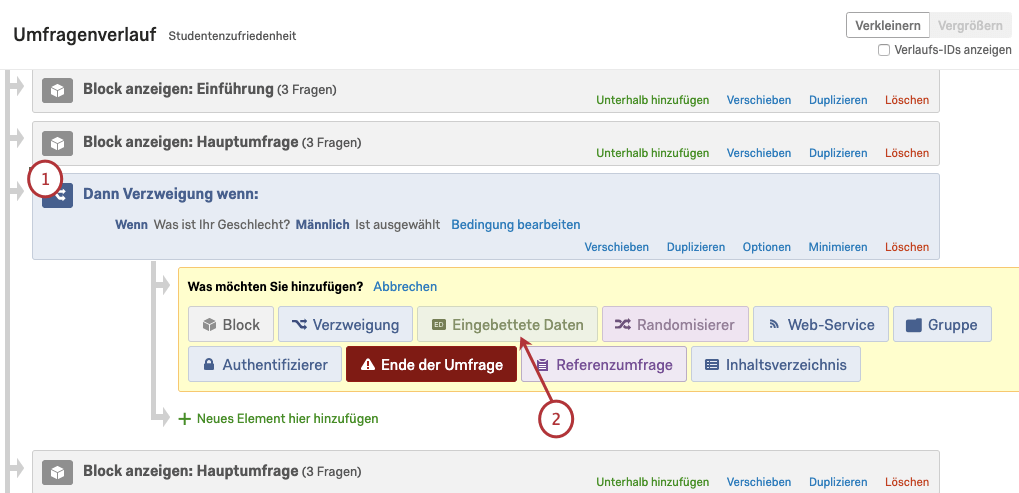Add a Block element
Viewport: 1019px width, 493px height.
(231, 324)
